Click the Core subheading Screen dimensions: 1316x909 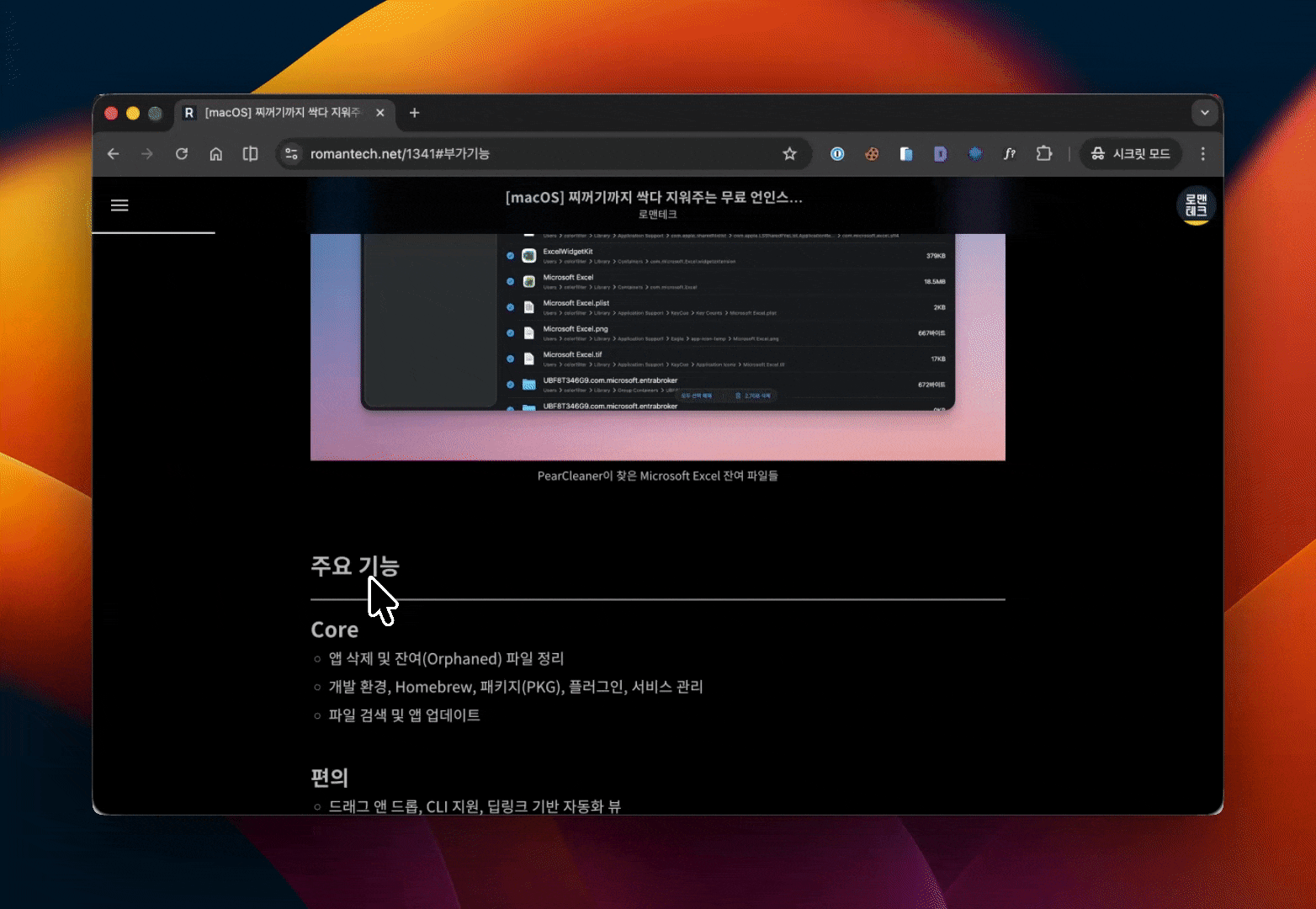[335, 630]
